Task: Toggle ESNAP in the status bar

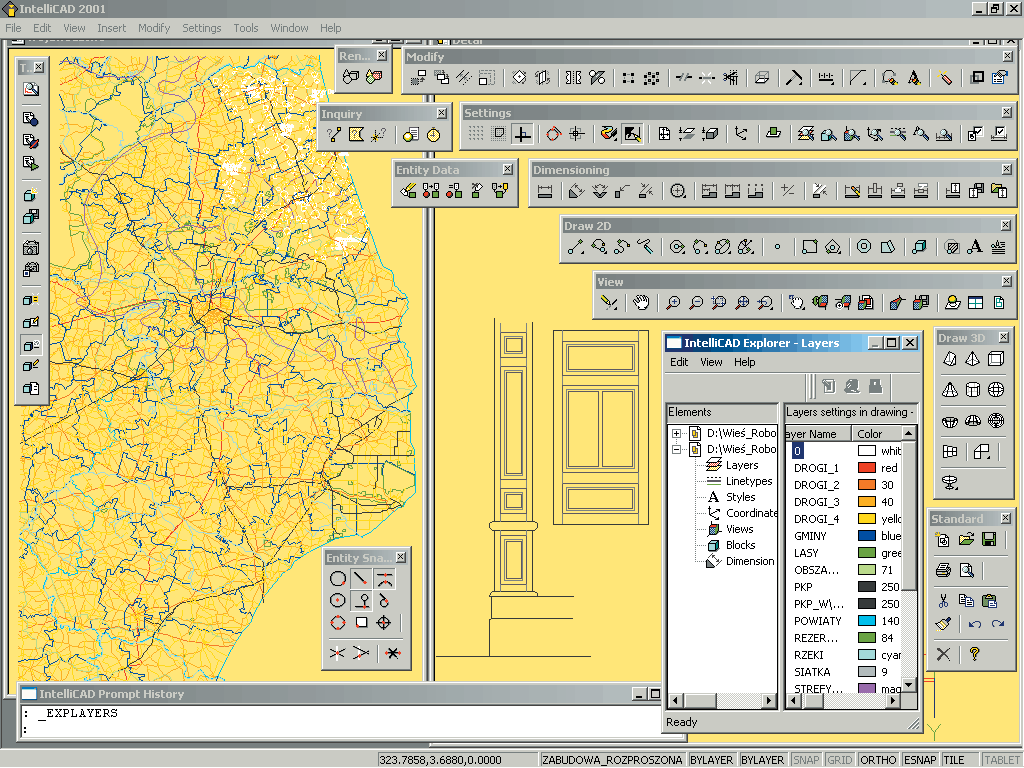Action: click(x=920, y=760)
